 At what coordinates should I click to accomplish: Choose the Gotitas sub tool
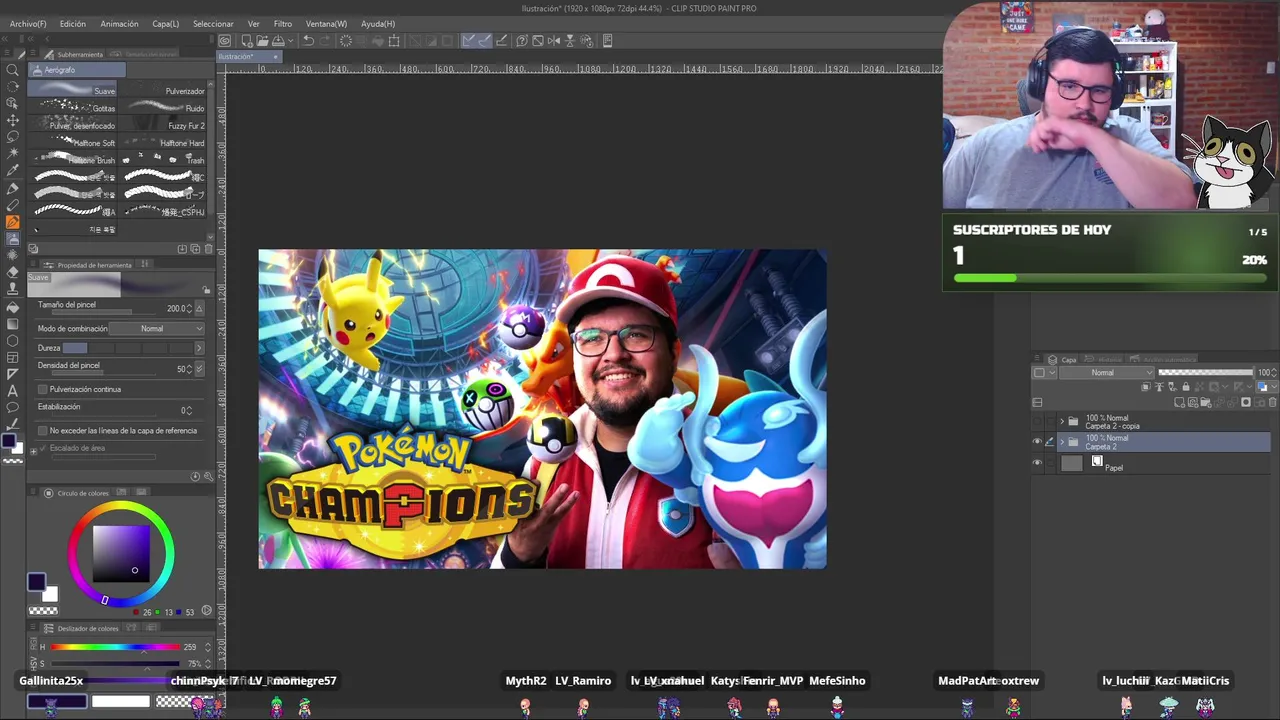pyautogui.click(x=72, y=107)
